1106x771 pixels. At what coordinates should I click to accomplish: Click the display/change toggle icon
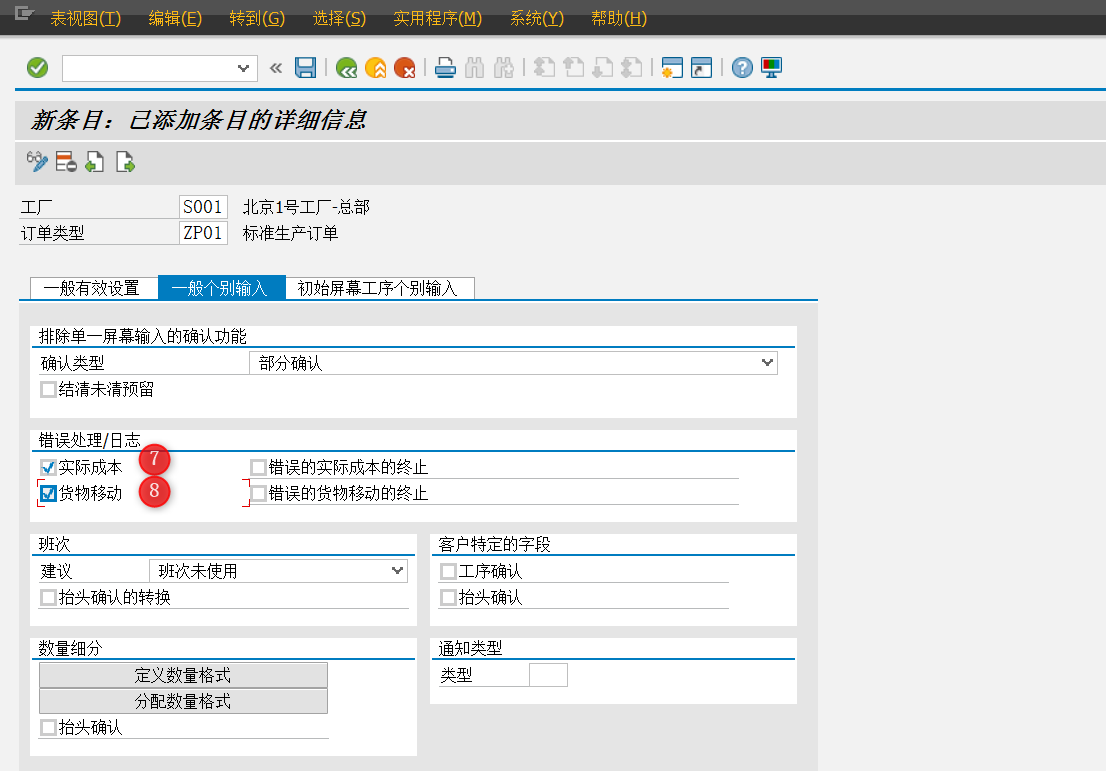point(37,162)
